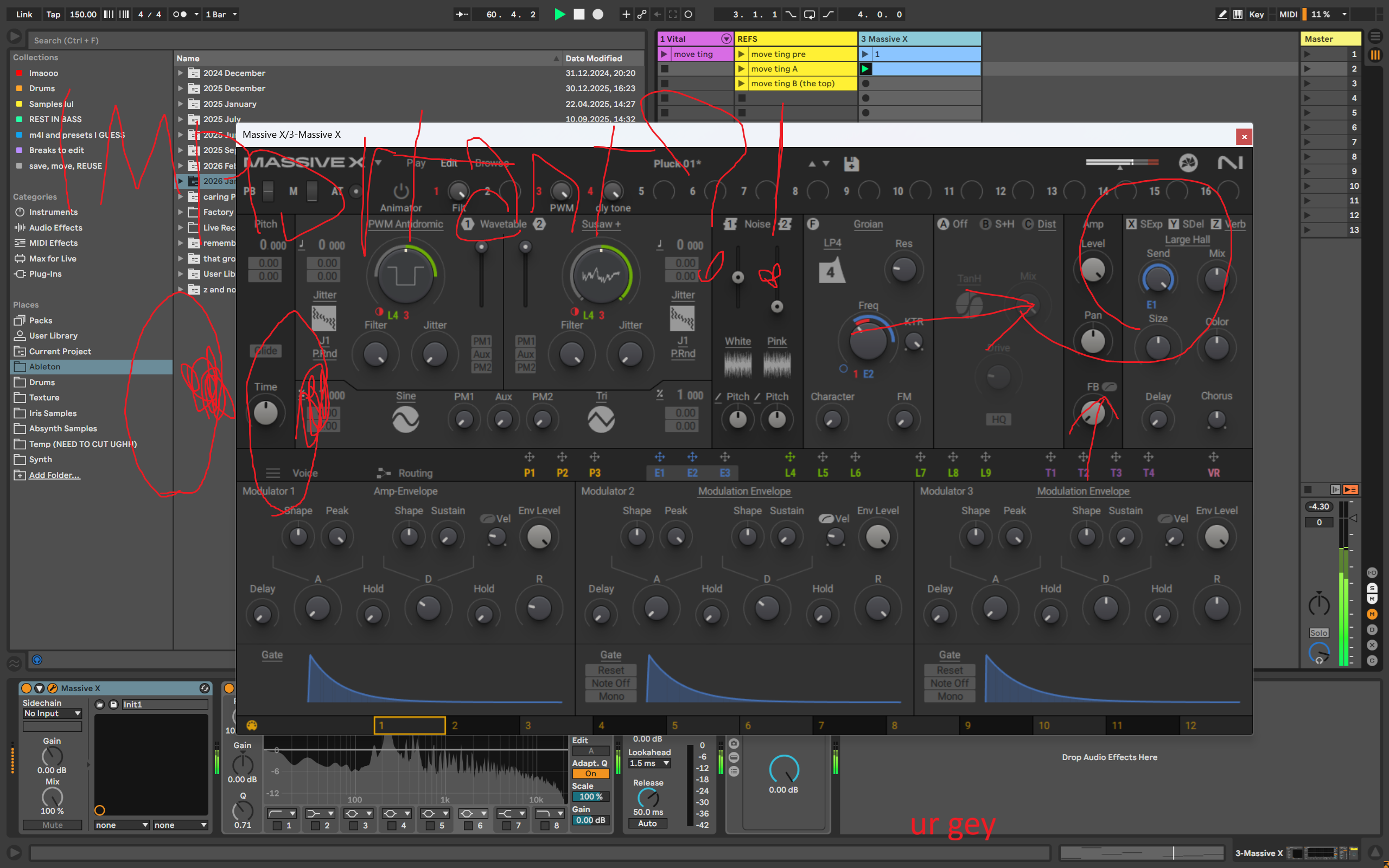Image resolution: width=1389 pixels, height=868 pixels.
Task: Toggle the device activator on the Massive X device
Action: [27, 688]
